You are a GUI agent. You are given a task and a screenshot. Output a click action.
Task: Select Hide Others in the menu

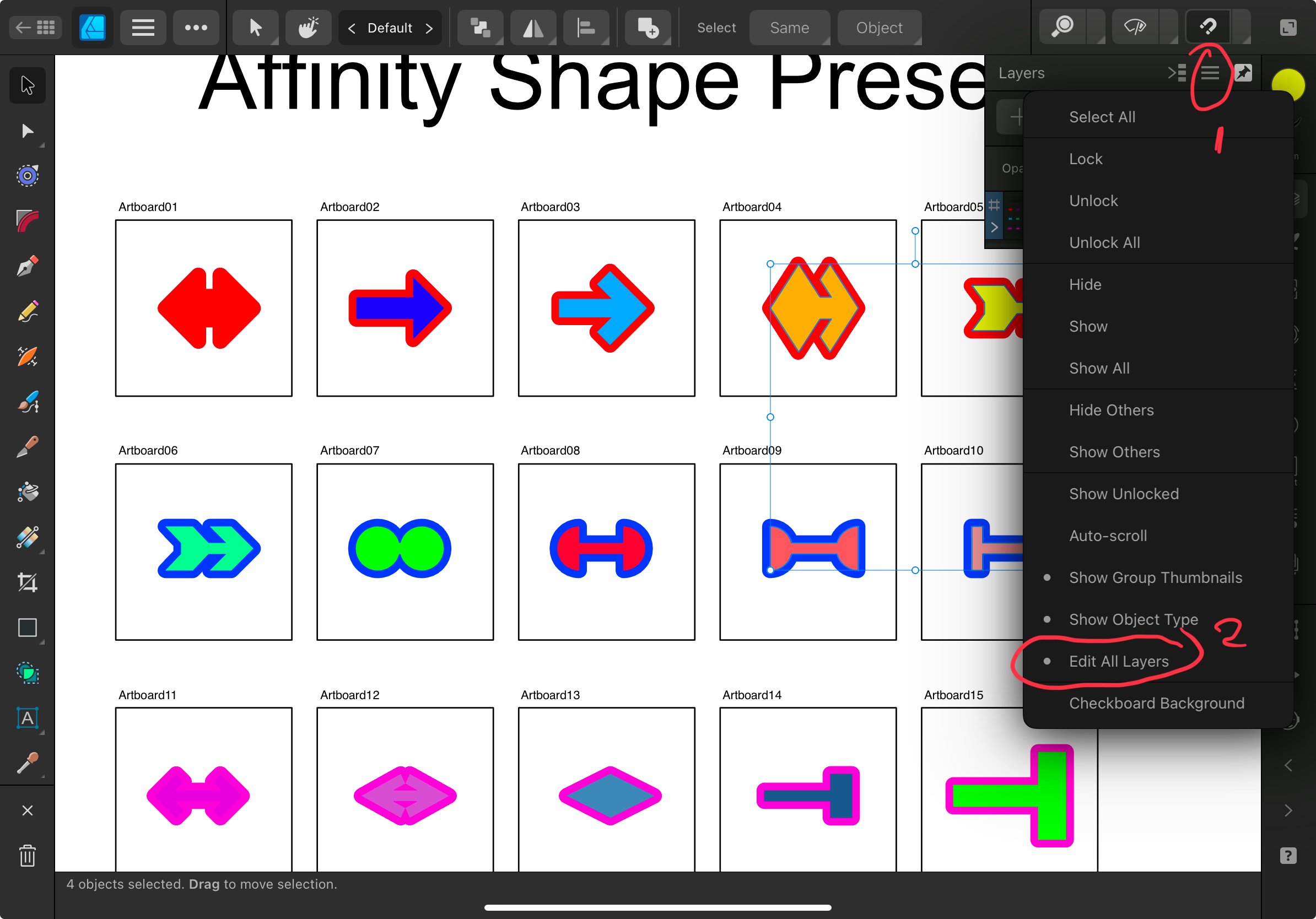1111,410
